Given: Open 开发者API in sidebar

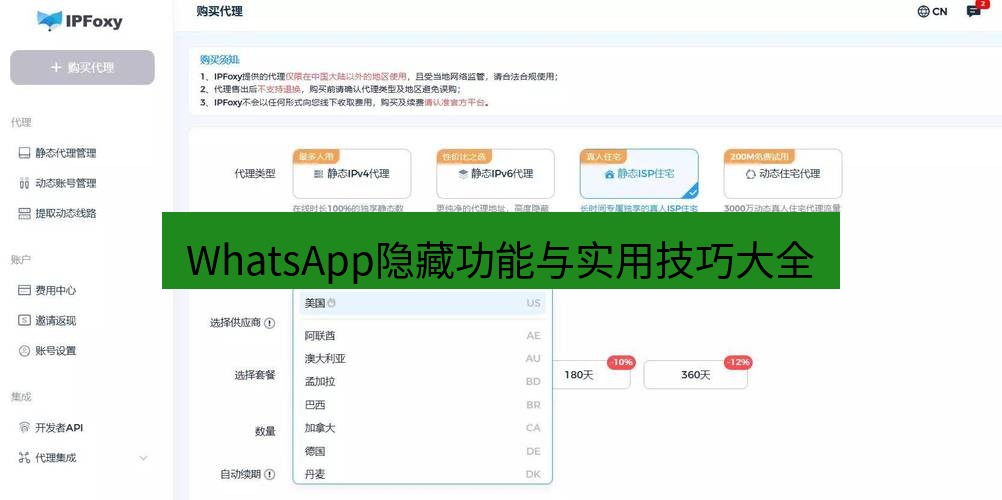Looking at the screenshot, I should click(51, 428).
